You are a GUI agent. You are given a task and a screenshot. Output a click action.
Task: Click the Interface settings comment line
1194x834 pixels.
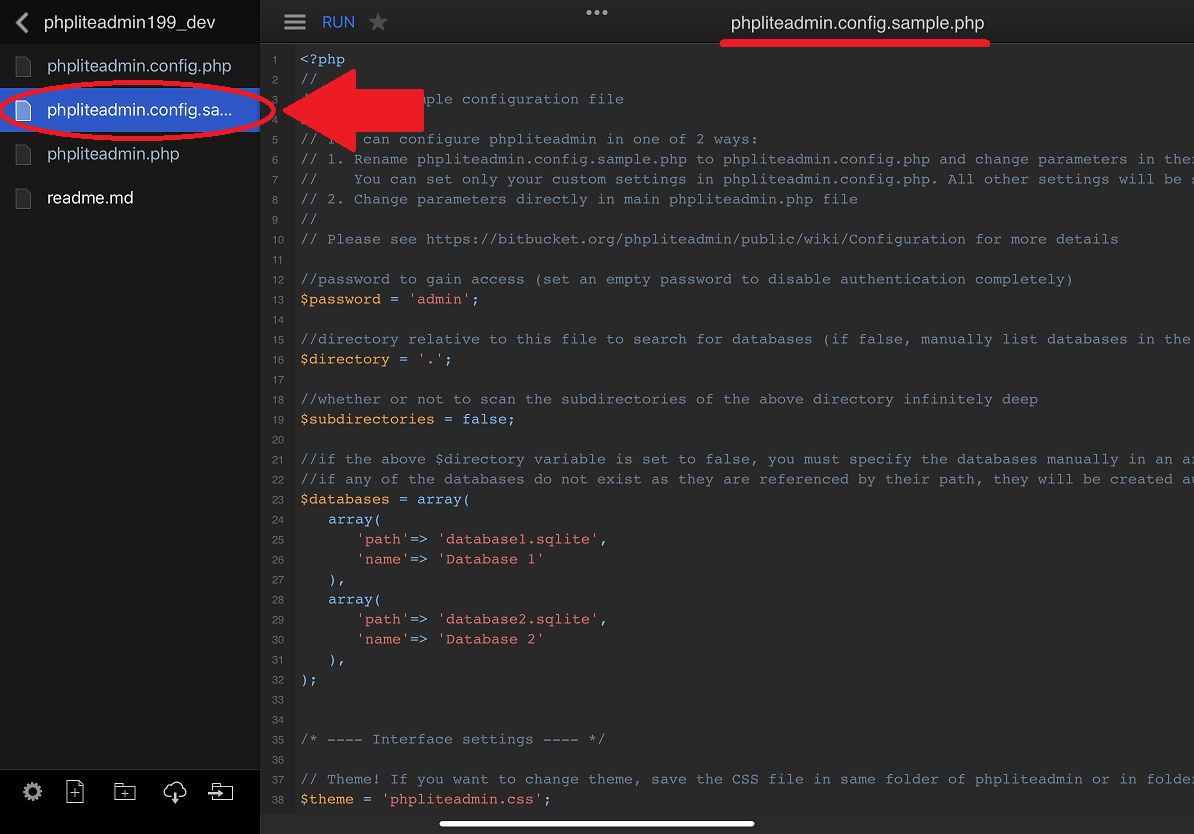tap(452, 740)
